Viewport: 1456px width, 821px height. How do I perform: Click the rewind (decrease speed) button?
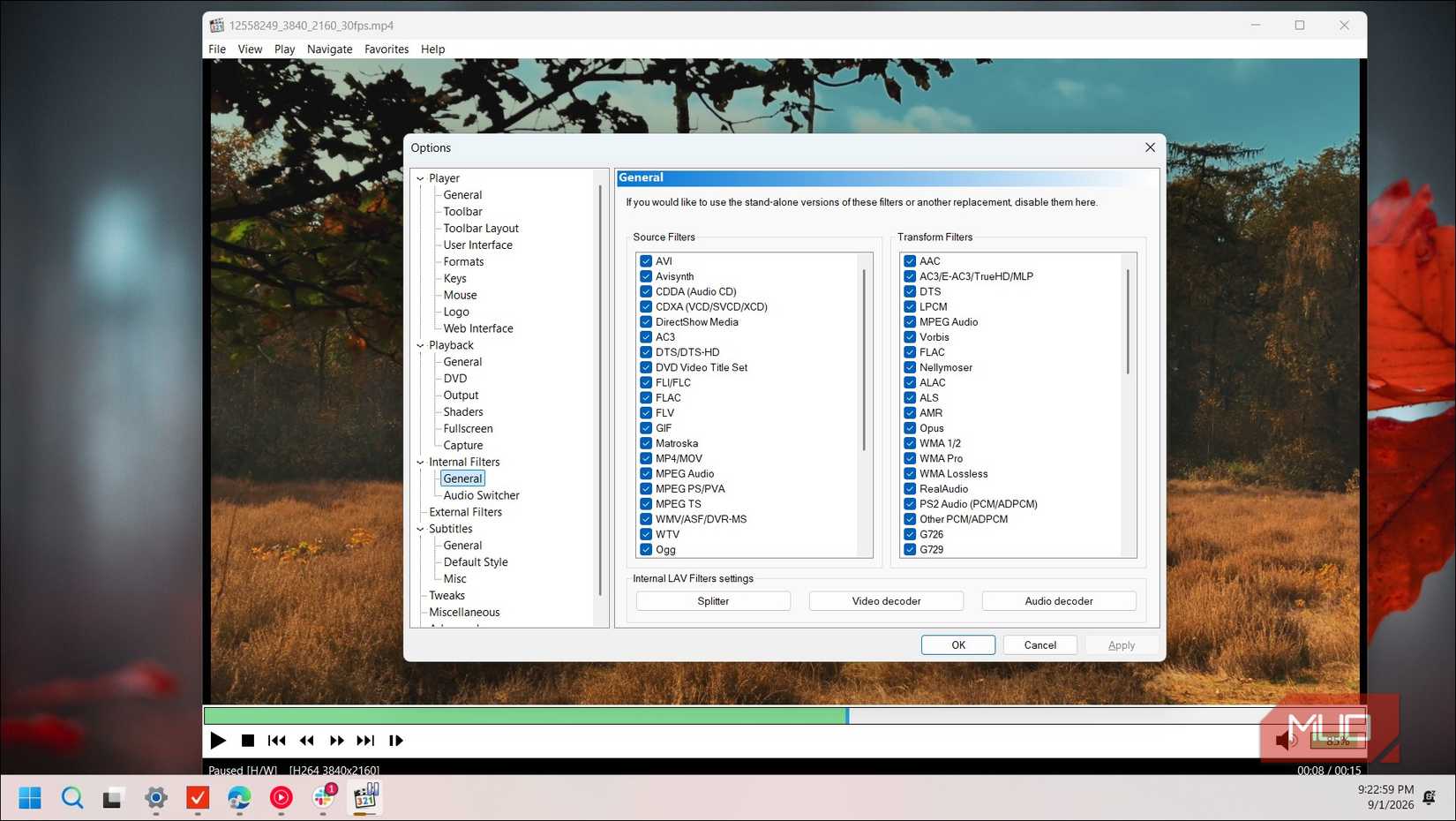pyautogui.click(x=307, y=741)
